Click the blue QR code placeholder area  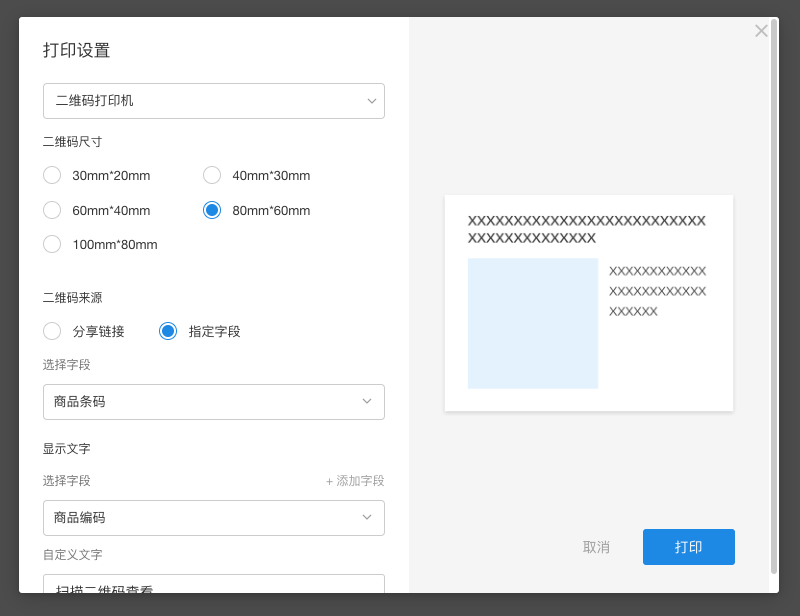coord(532,322)
